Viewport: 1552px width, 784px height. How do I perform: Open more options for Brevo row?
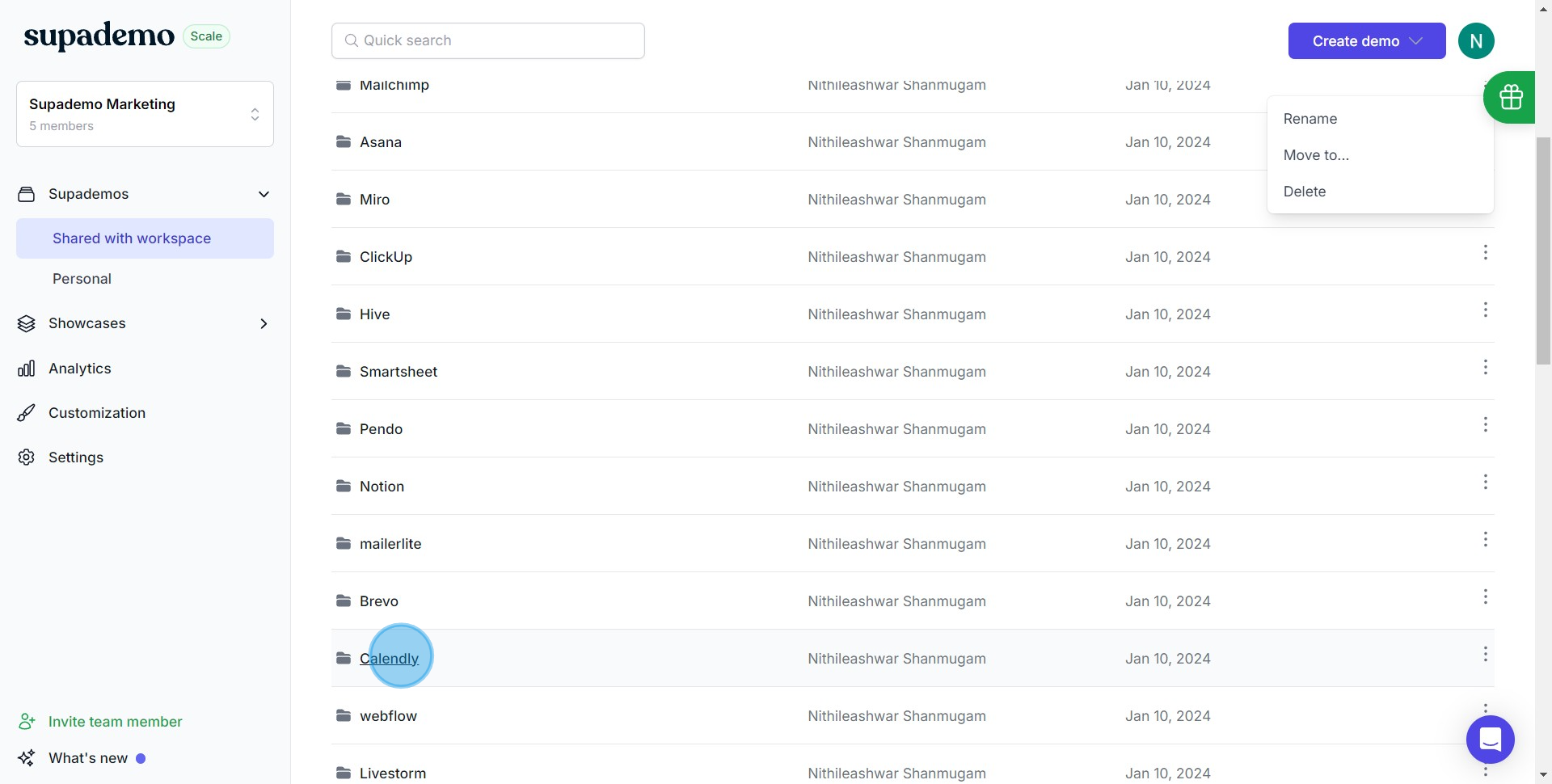(1485, 596)
